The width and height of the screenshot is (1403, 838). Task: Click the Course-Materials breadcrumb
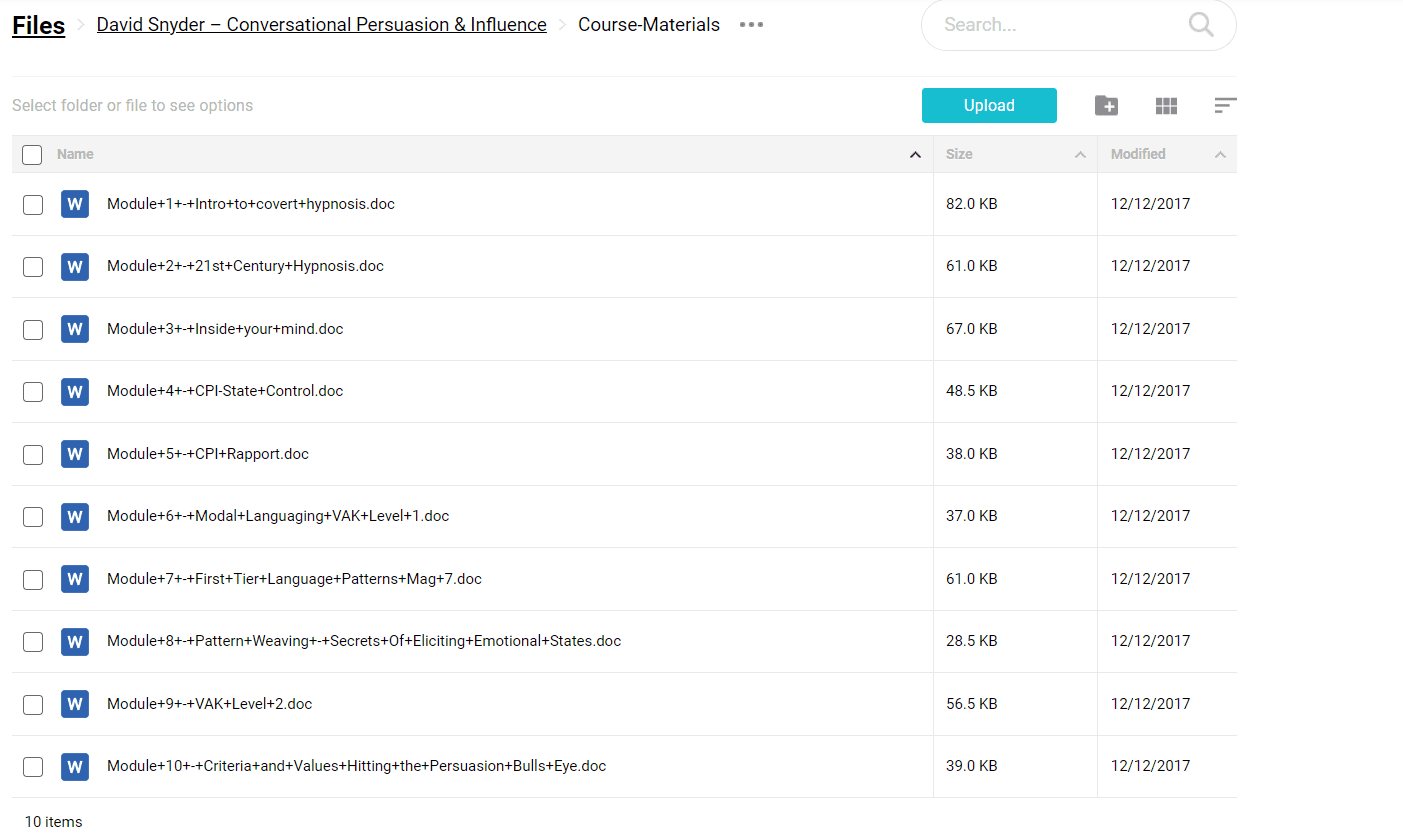click(x=649, y=25)
